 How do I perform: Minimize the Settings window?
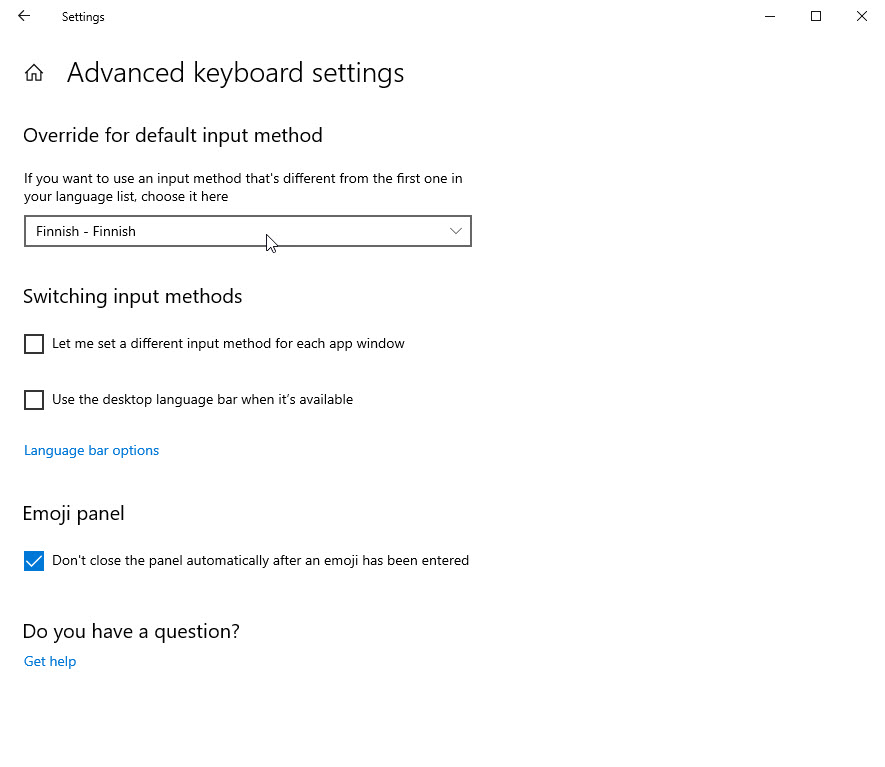(770, 16)
